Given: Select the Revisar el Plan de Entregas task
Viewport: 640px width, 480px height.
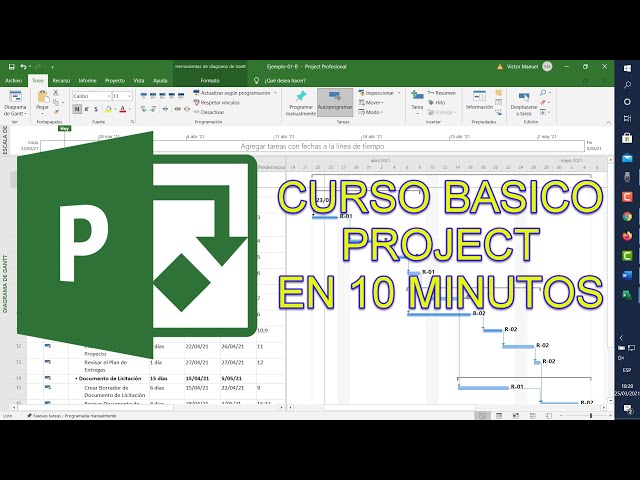Looking at the screenshot, I should [106, 366].
